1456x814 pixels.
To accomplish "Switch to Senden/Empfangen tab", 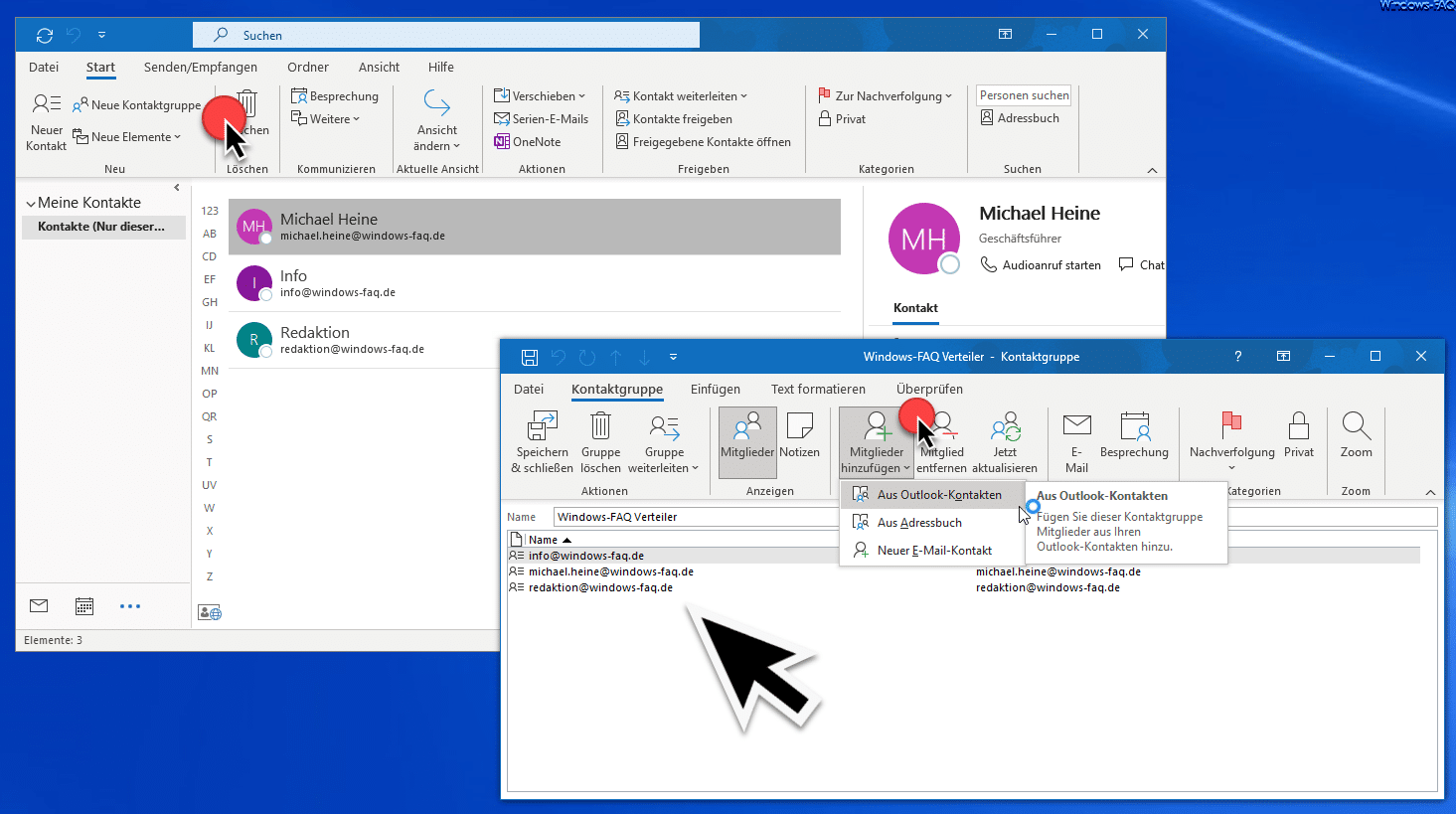I will coord(201,68).
